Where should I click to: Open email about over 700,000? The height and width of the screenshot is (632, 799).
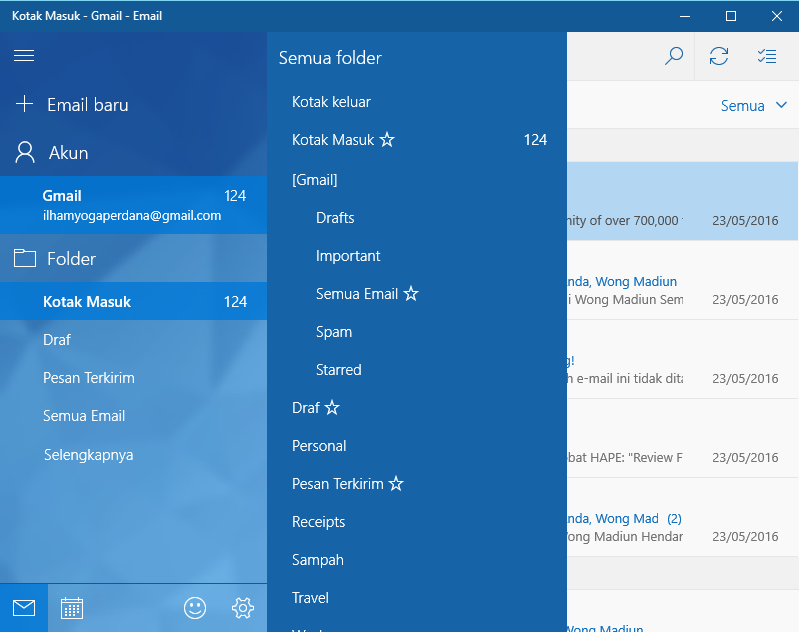[682, 201]
